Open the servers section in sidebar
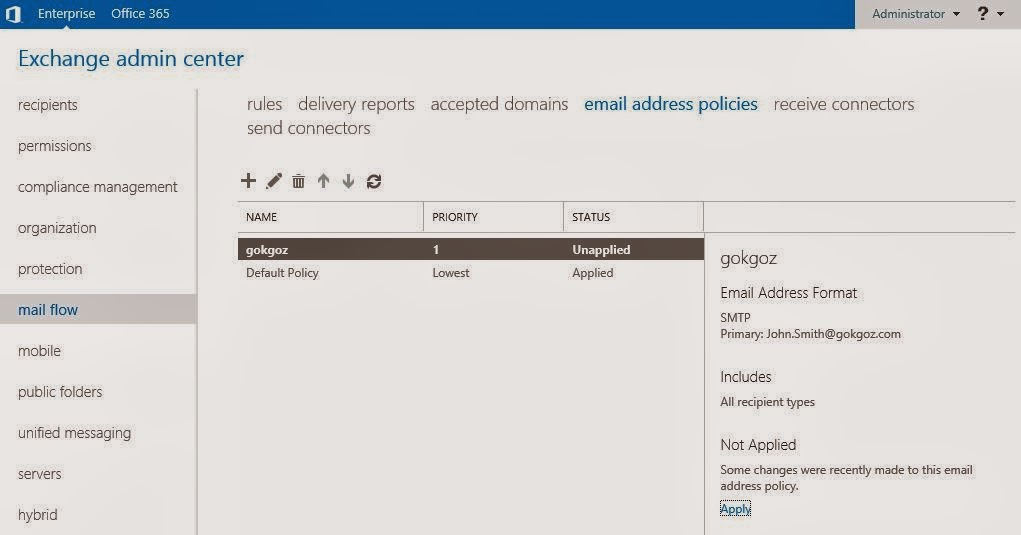1021x535 pixels. pyautogui.click(x=40, y=474)
